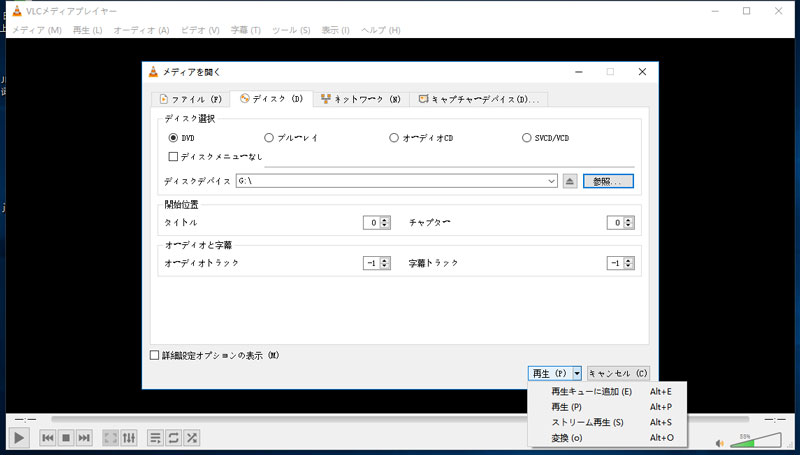Mute audio via speaker icon
Screen dimensions: 800x455
(x=720, y=443)
